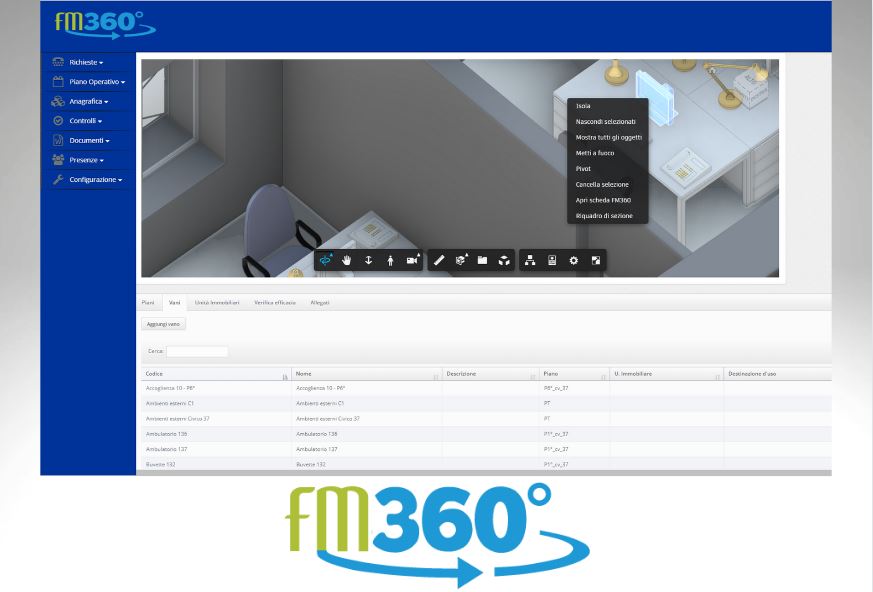Click the Aggiungi vano button
The image size is (873, 592).
(x=163, y=324)
